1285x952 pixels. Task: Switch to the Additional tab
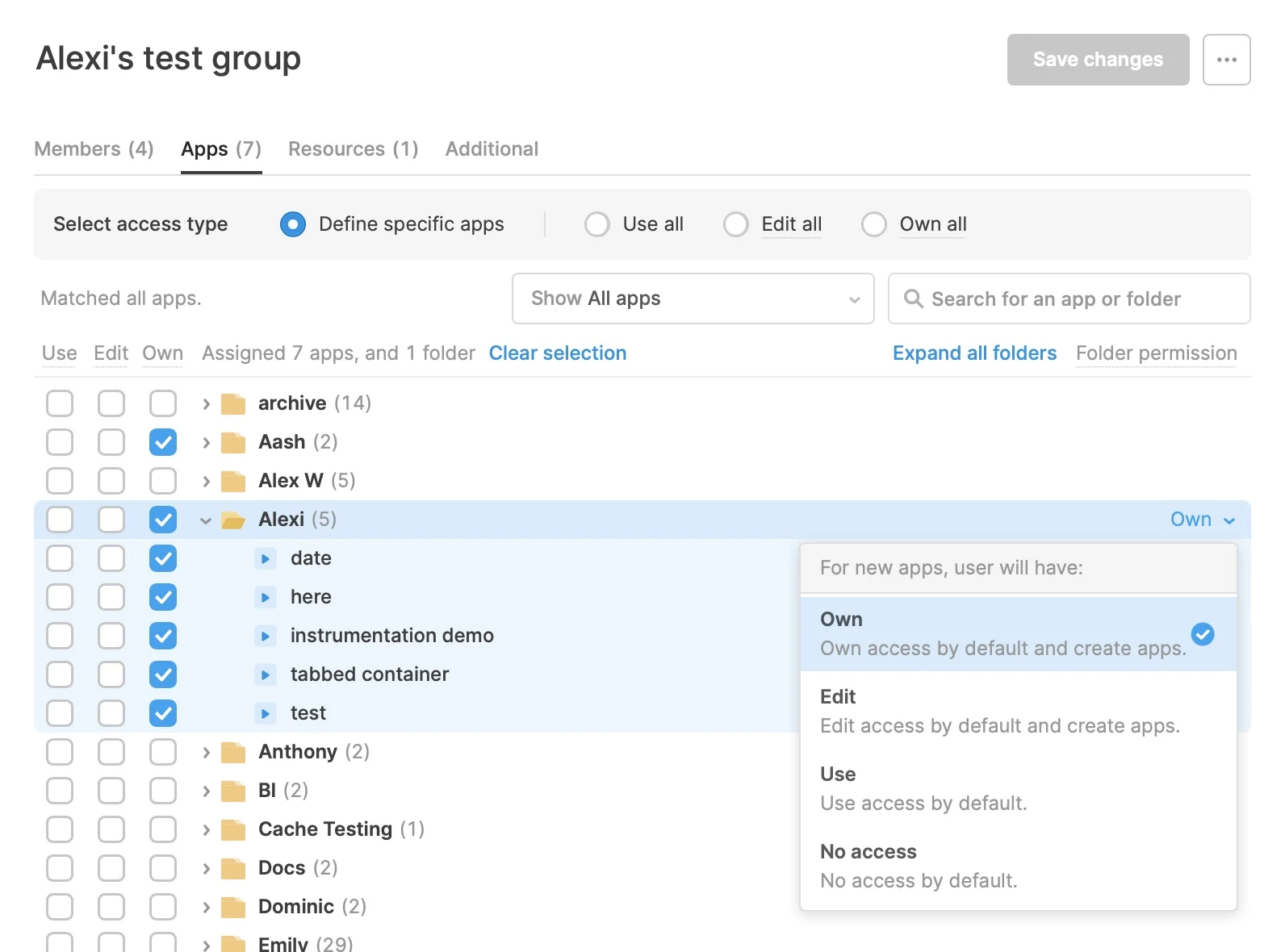[492, 149]
